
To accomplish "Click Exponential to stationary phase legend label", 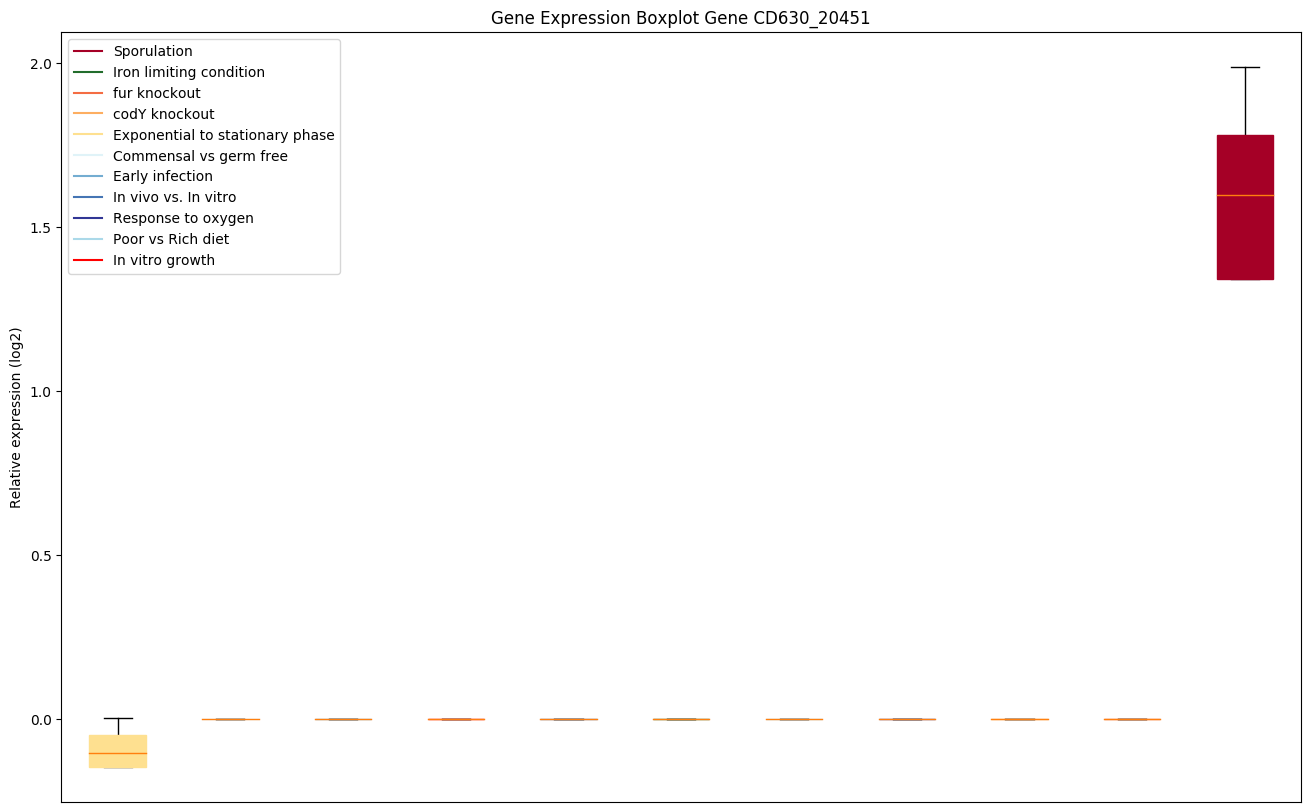I will pyautogui.click(x=223, y=135).
